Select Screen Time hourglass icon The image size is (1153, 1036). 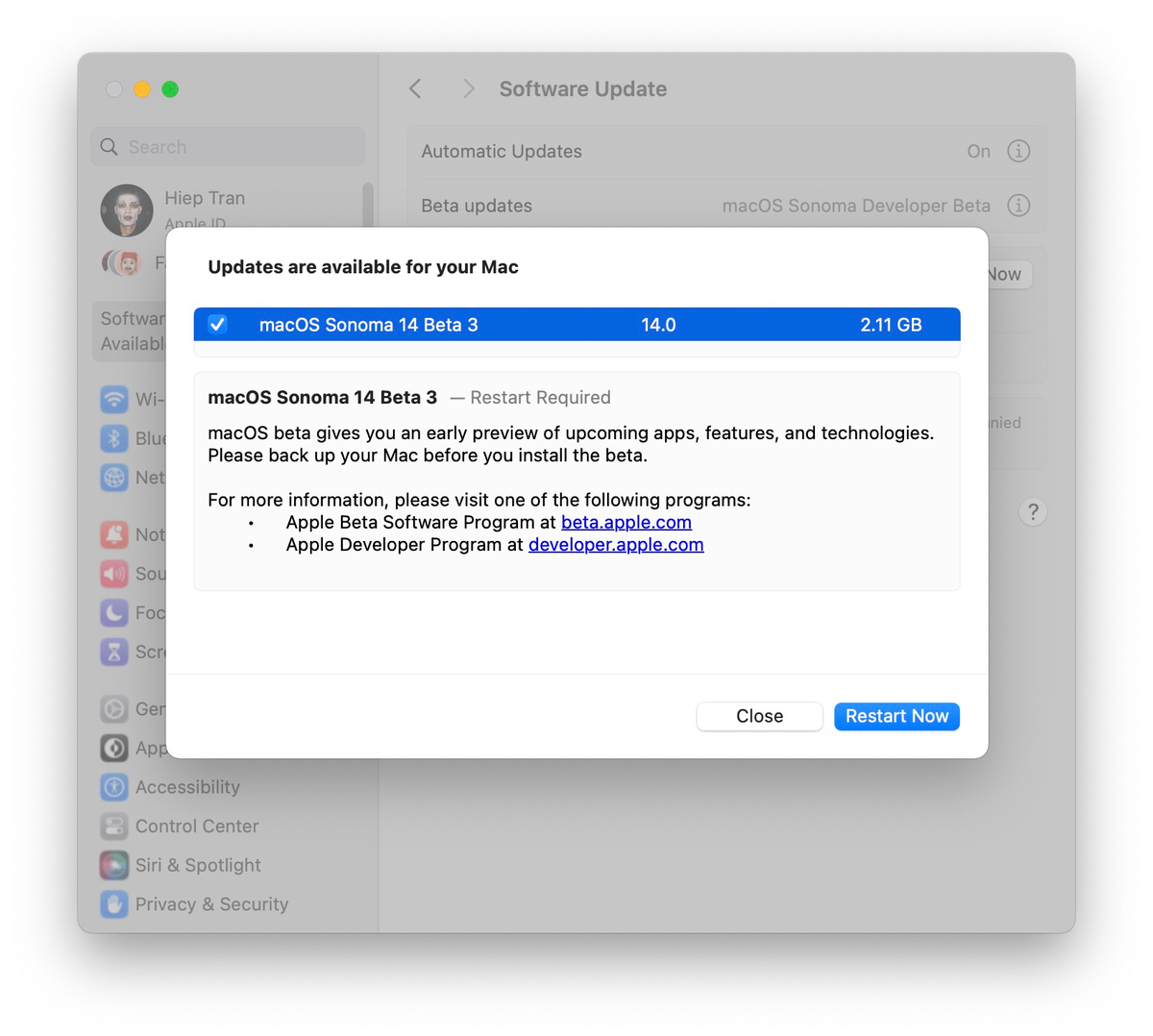(x=114, y=652)
